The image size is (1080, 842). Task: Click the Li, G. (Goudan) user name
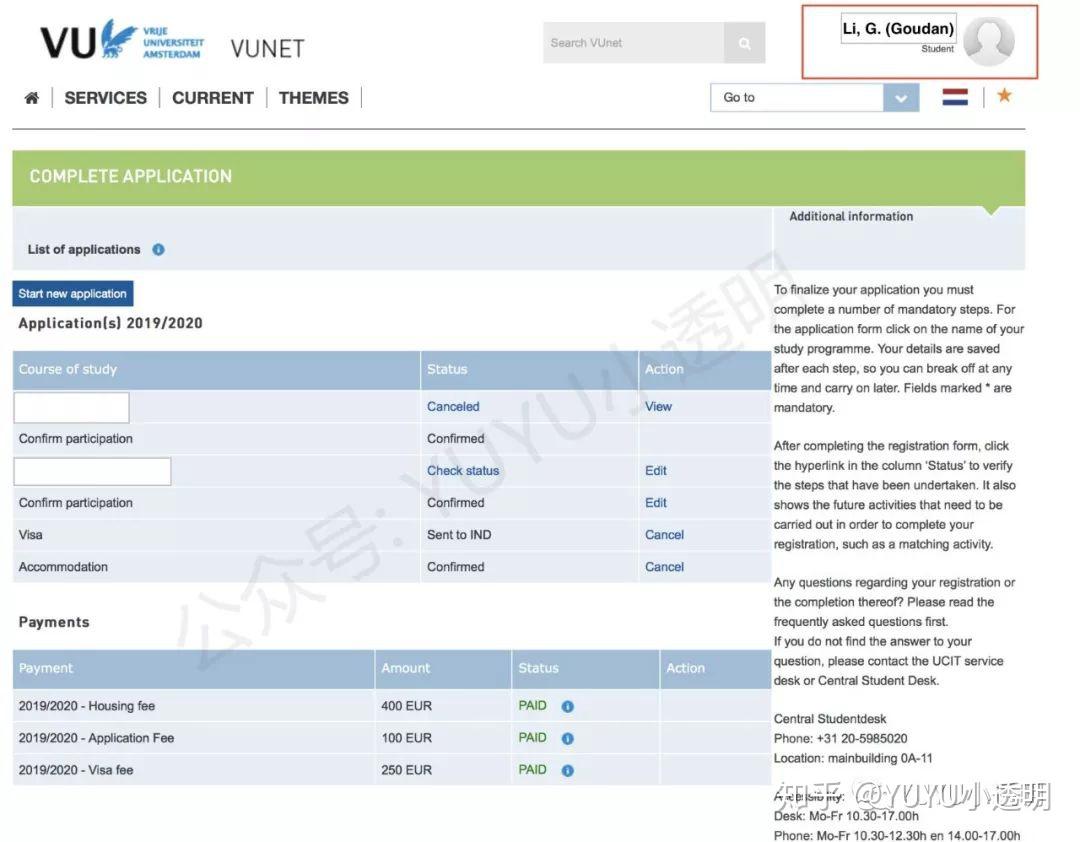coord(898,28)
